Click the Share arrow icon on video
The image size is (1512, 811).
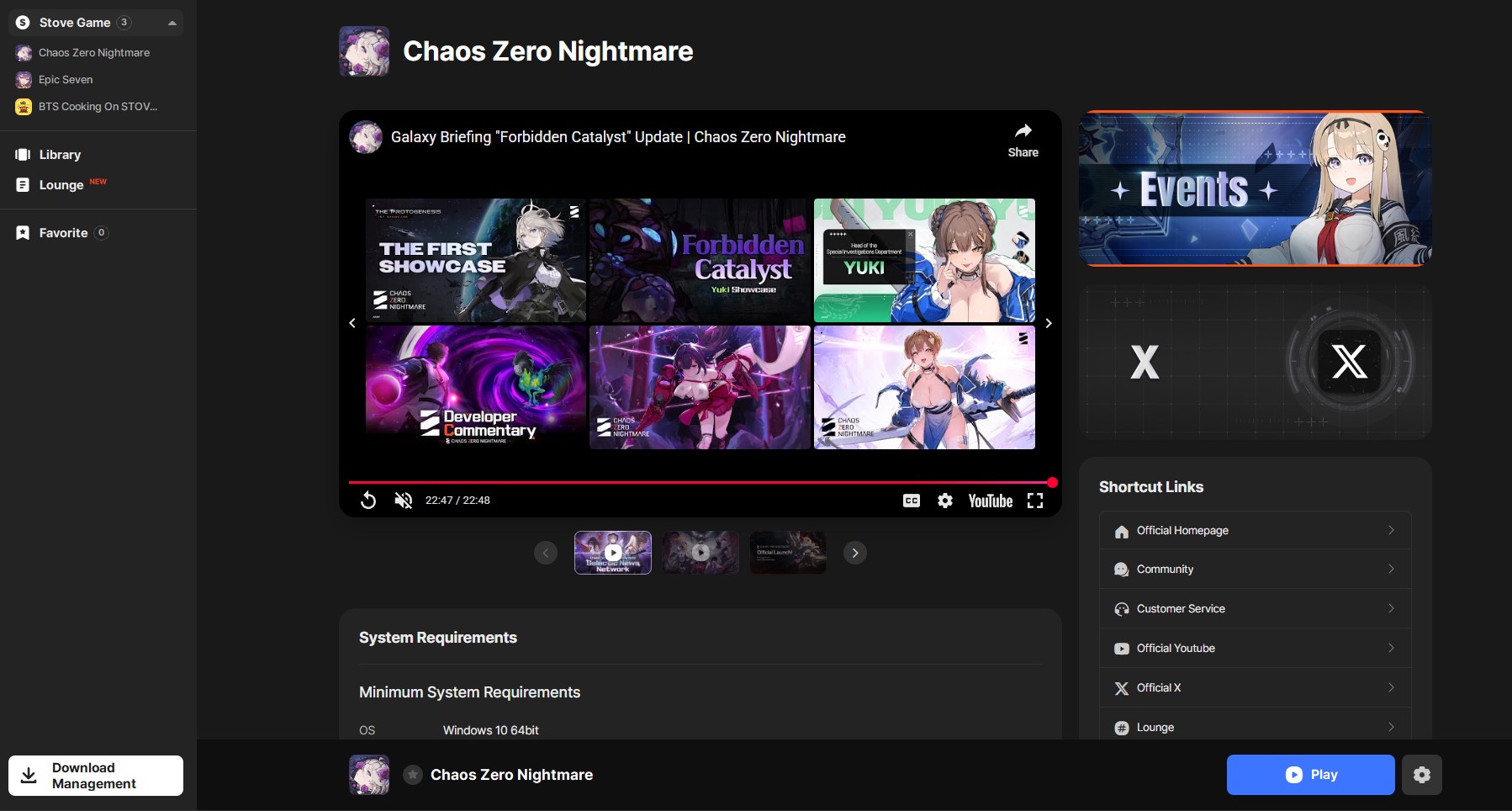click(x=1023, y=131)
